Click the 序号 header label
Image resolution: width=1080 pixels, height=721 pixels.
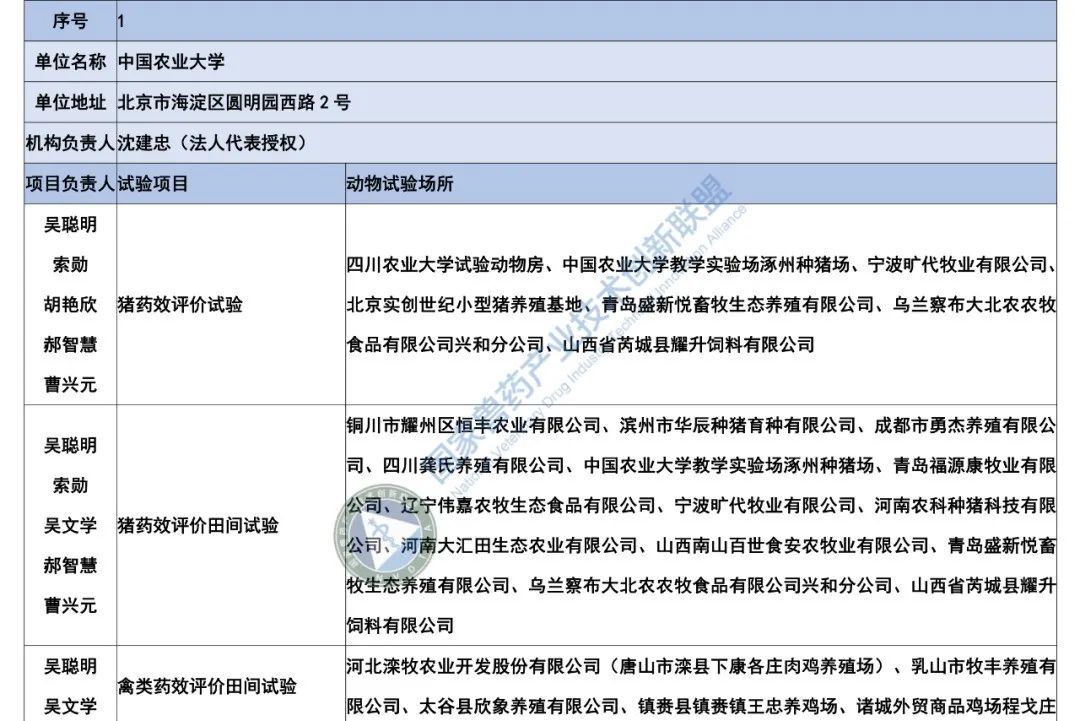70,21
